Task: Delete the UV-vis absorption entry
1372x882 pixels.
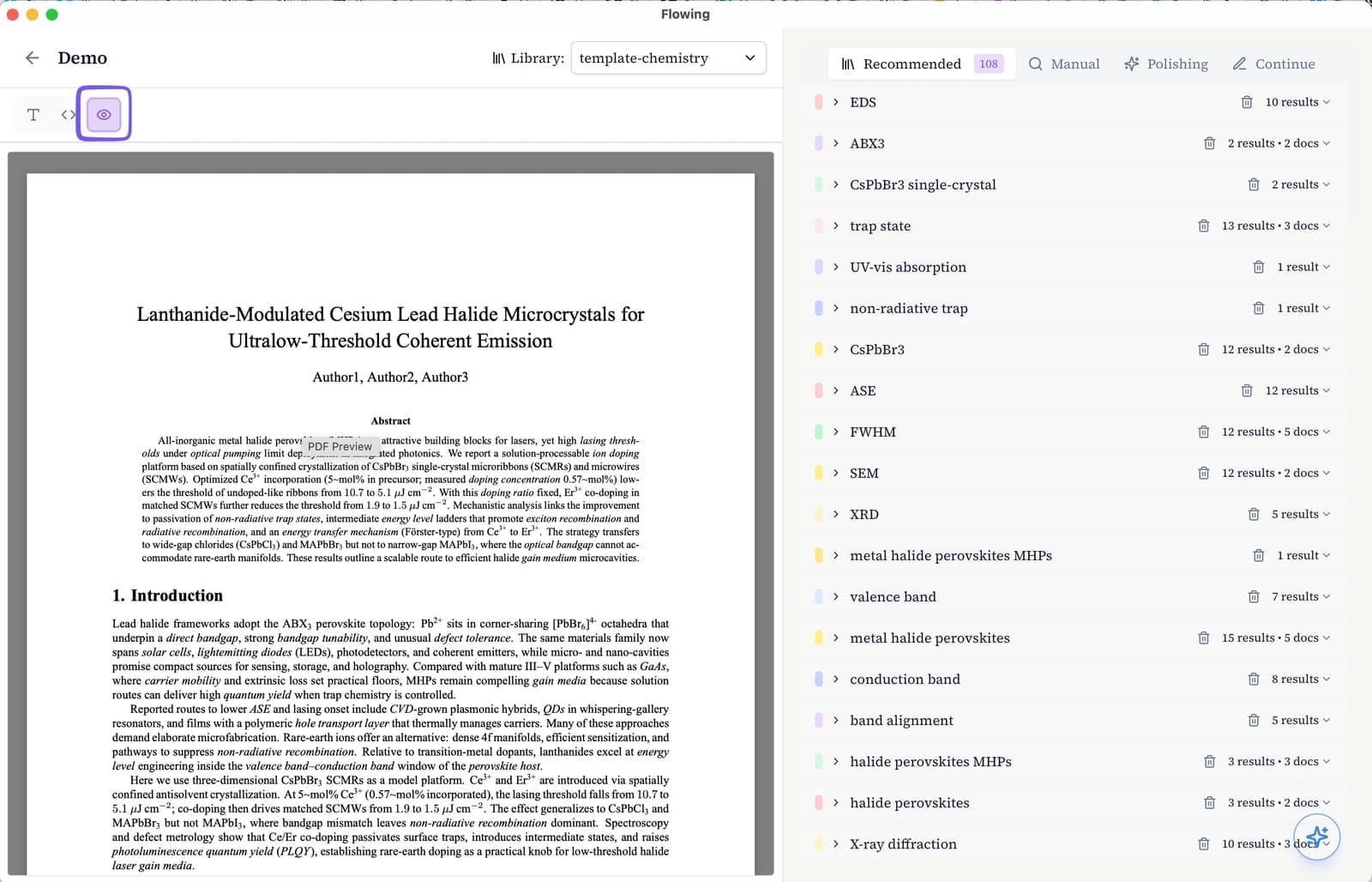Action: tap(1258, 267)
